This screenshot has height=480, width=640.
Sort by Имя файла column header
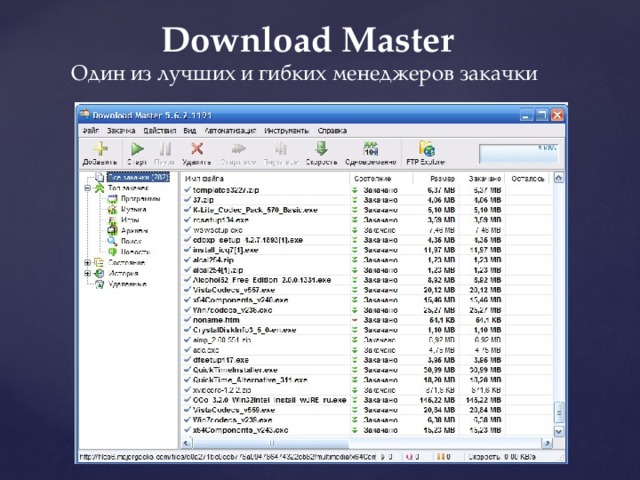click(x=265, y=179)
